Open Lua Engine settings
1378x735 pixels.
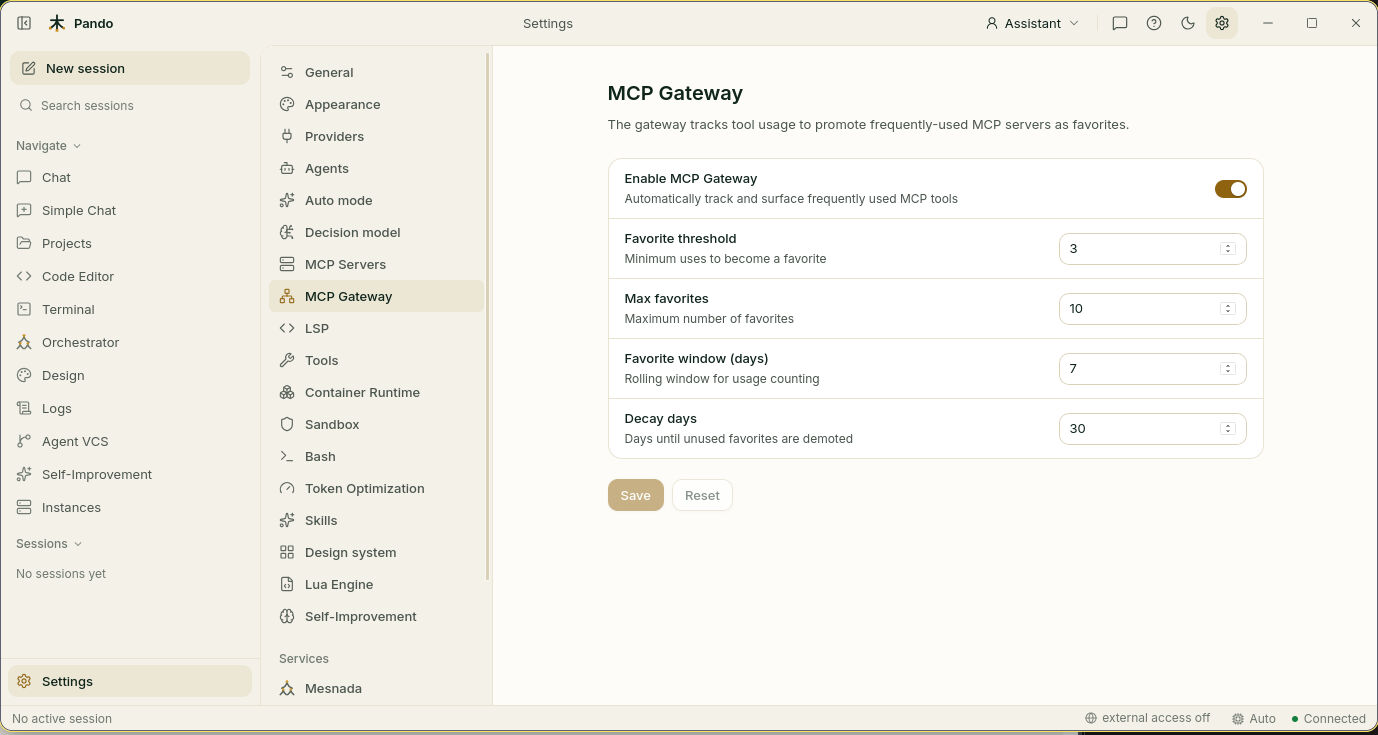[x=376, y=584]
